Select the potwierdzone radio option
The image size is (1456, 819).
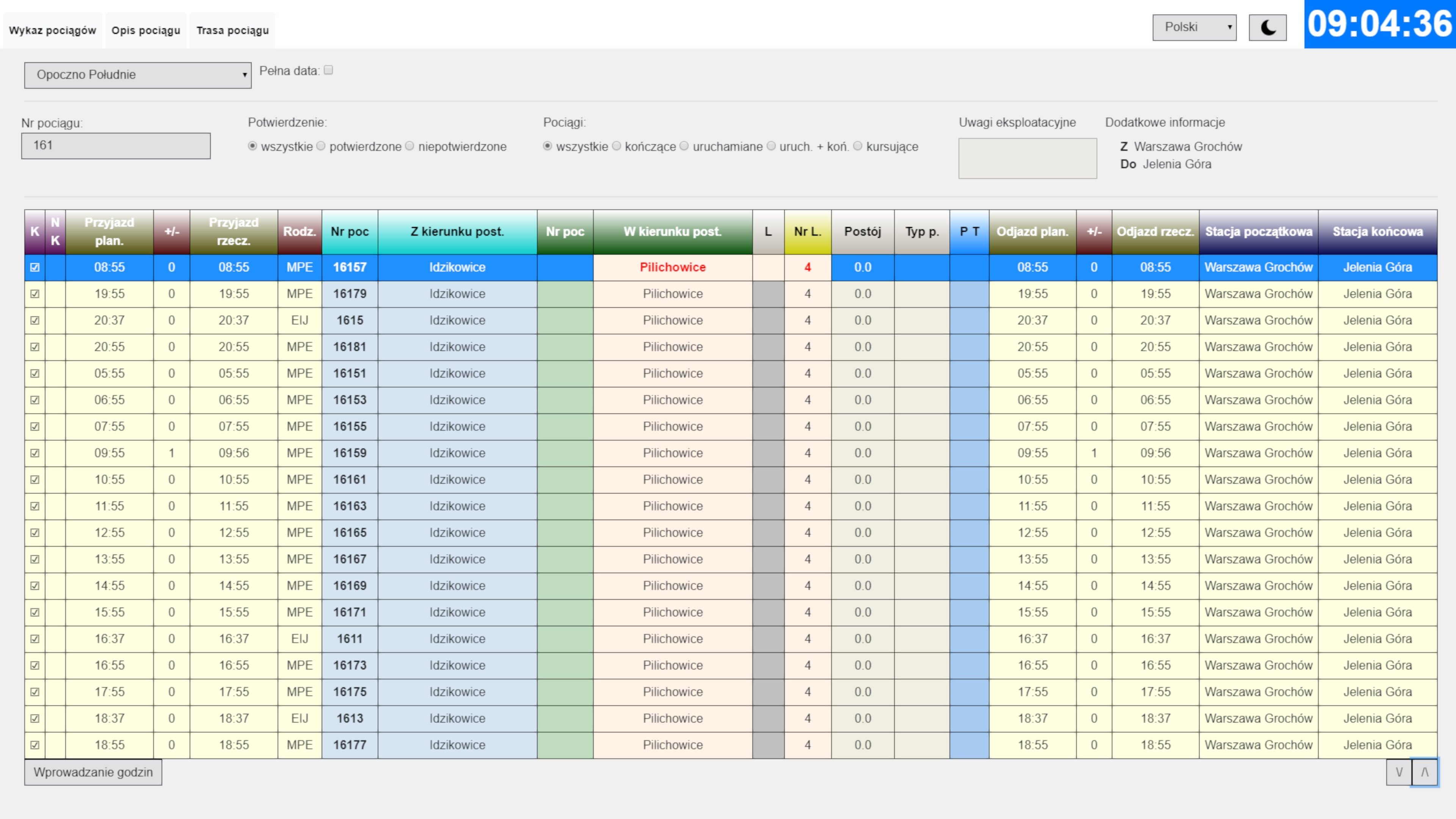(321, 146)
